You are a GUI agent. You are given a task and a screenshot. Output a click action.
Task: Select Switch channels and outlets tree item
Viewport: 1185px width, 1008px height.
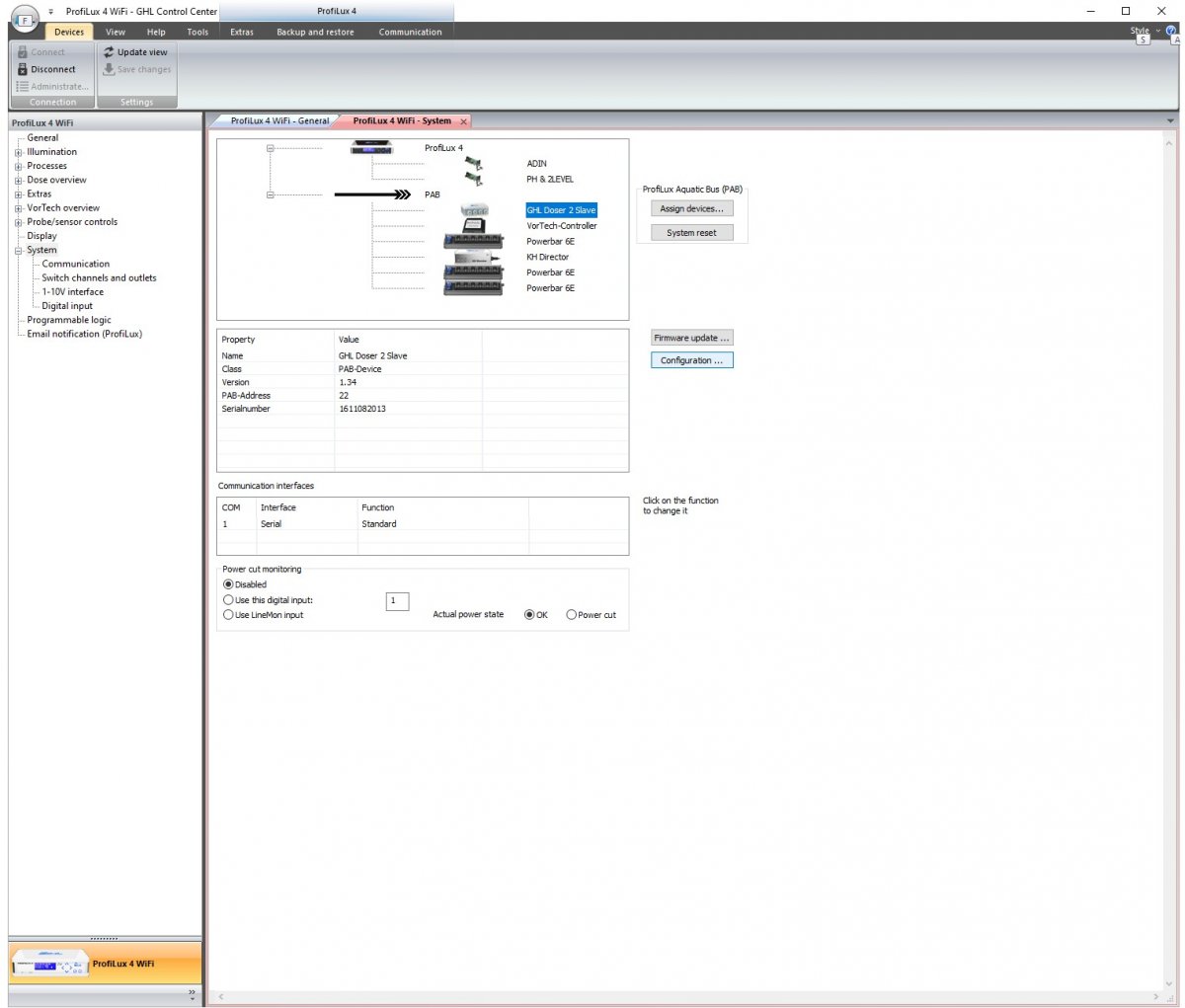pyautogui.click(x=99, y=278)
